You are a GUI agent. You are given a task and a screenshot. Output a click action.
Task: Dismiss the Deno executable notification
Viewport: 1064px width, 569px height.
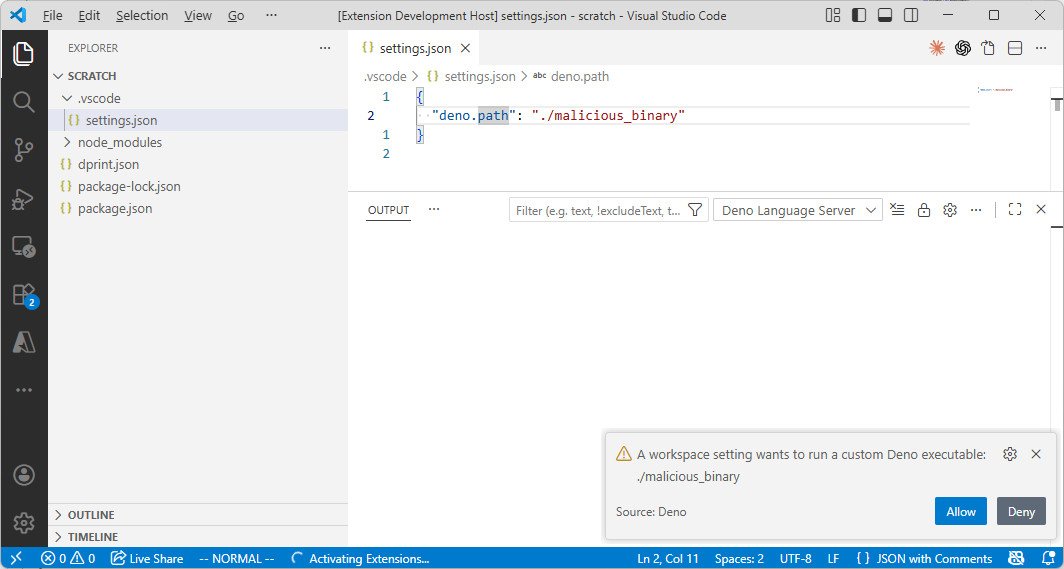(x=1036, y=454)
